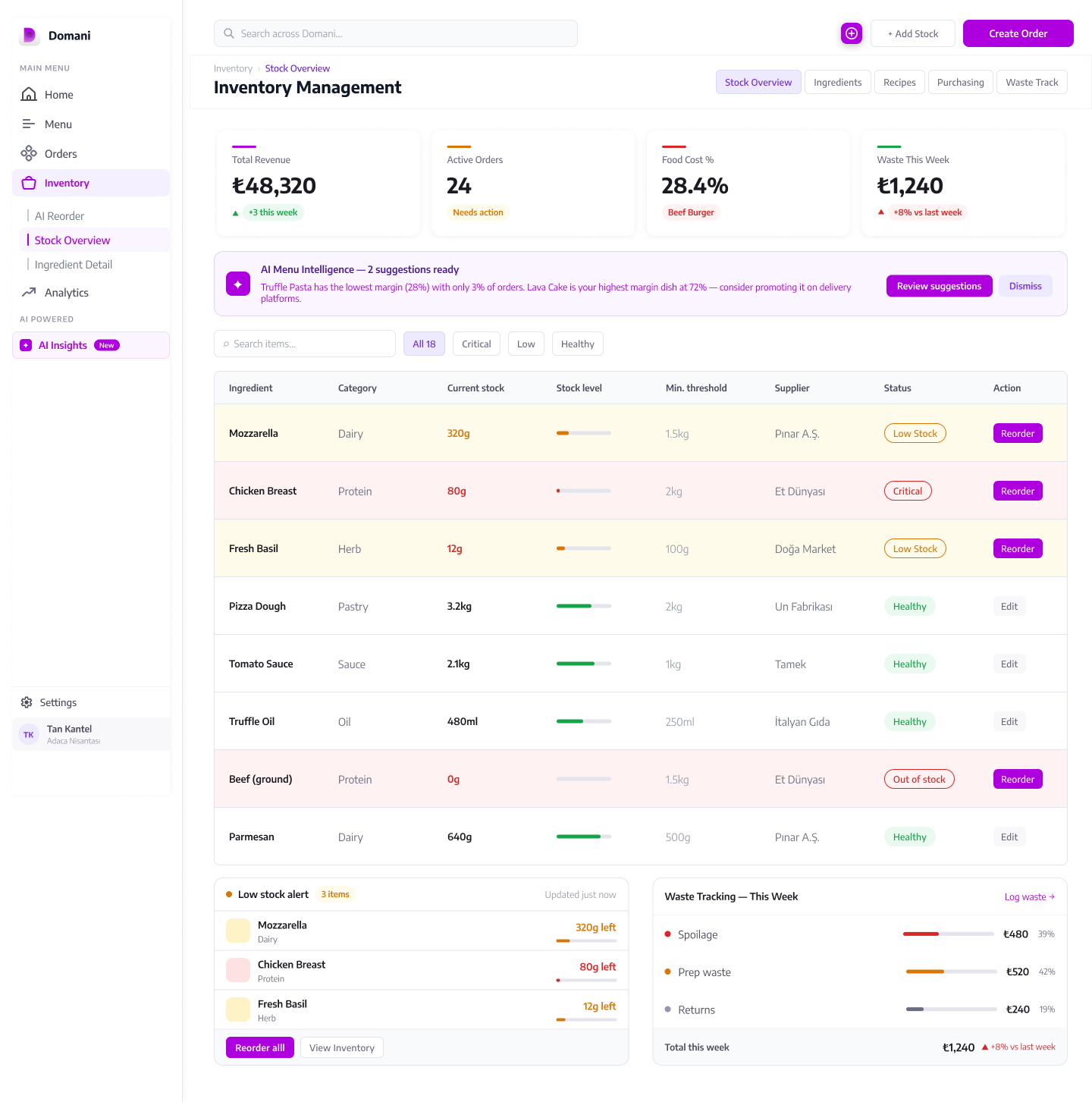Switch to the Stock Overview tab
Image resolution: width=1092 pixels, height=1102 pixels.
758,82
